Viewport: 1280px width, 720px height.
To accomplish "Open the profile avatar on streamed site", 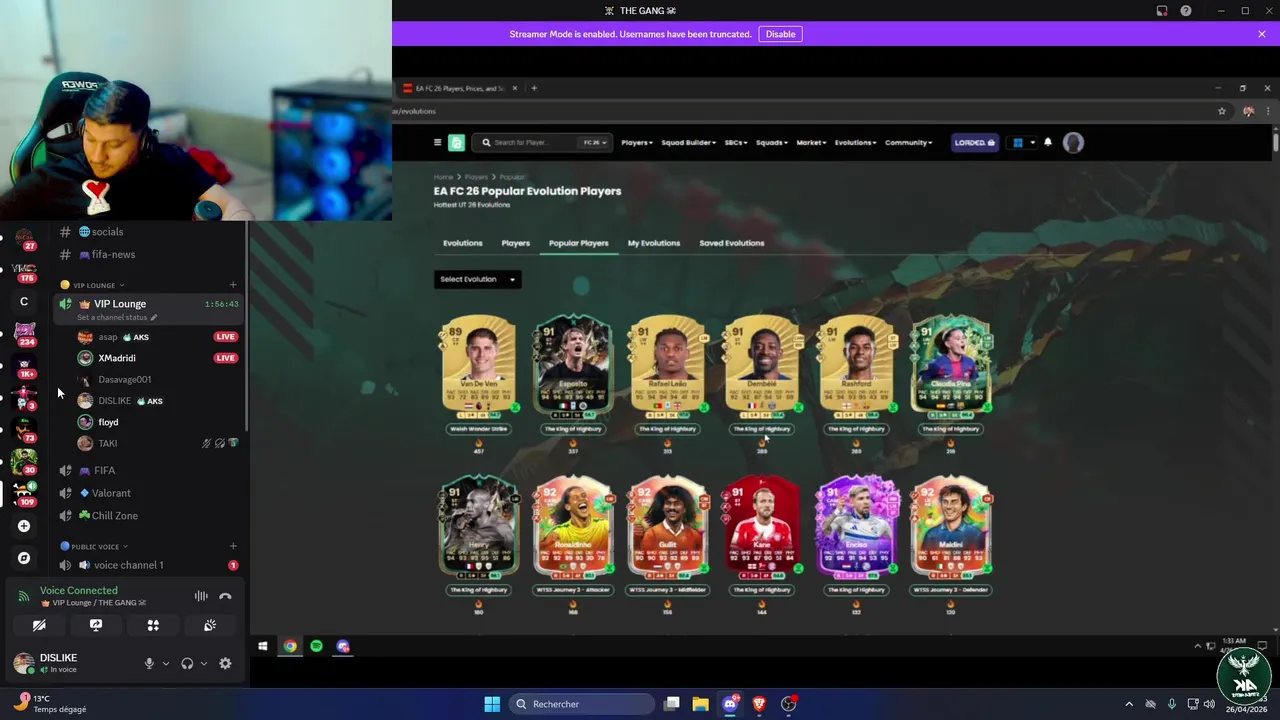I will (x=1073, y=143).
